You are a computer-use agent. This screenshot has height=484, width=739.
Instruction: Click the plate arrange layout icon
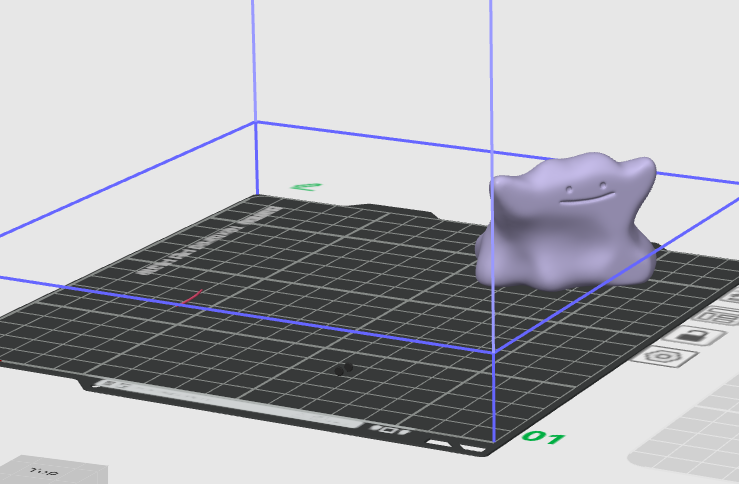[x=717, y=316]
